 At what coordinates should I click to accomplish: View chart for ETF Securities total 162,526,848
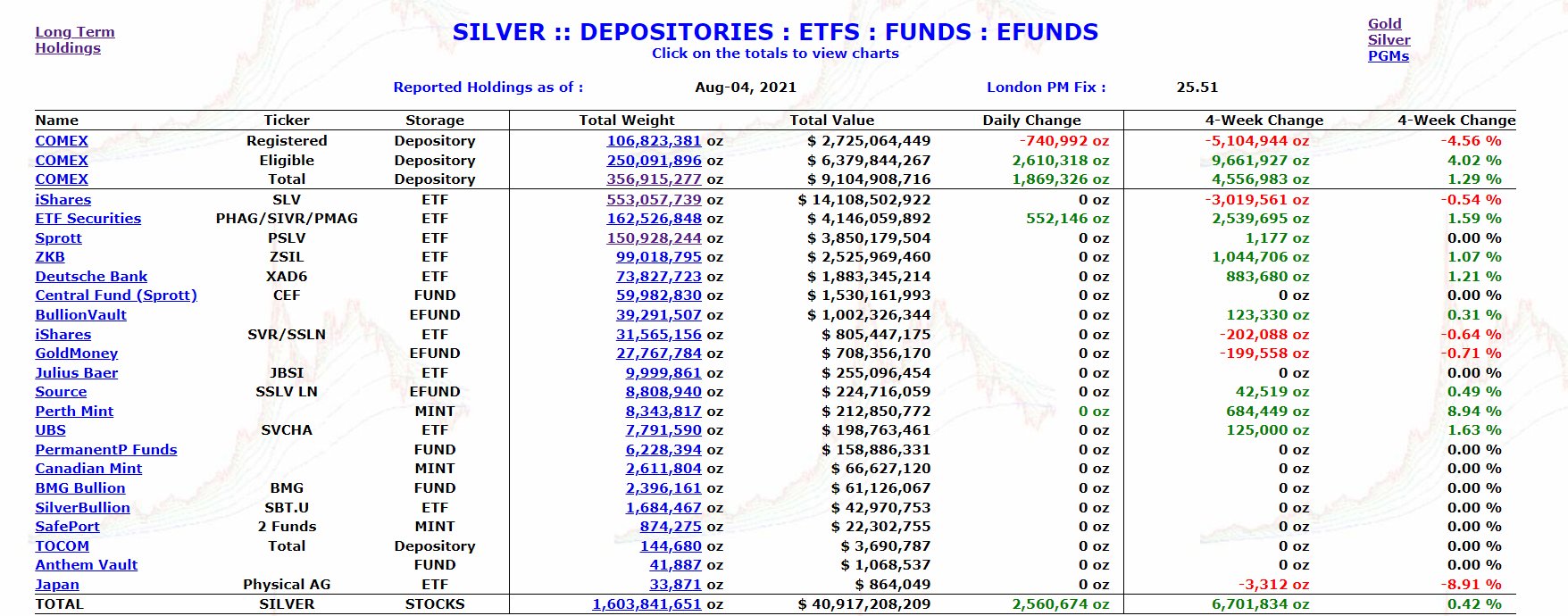click(655, 219)
